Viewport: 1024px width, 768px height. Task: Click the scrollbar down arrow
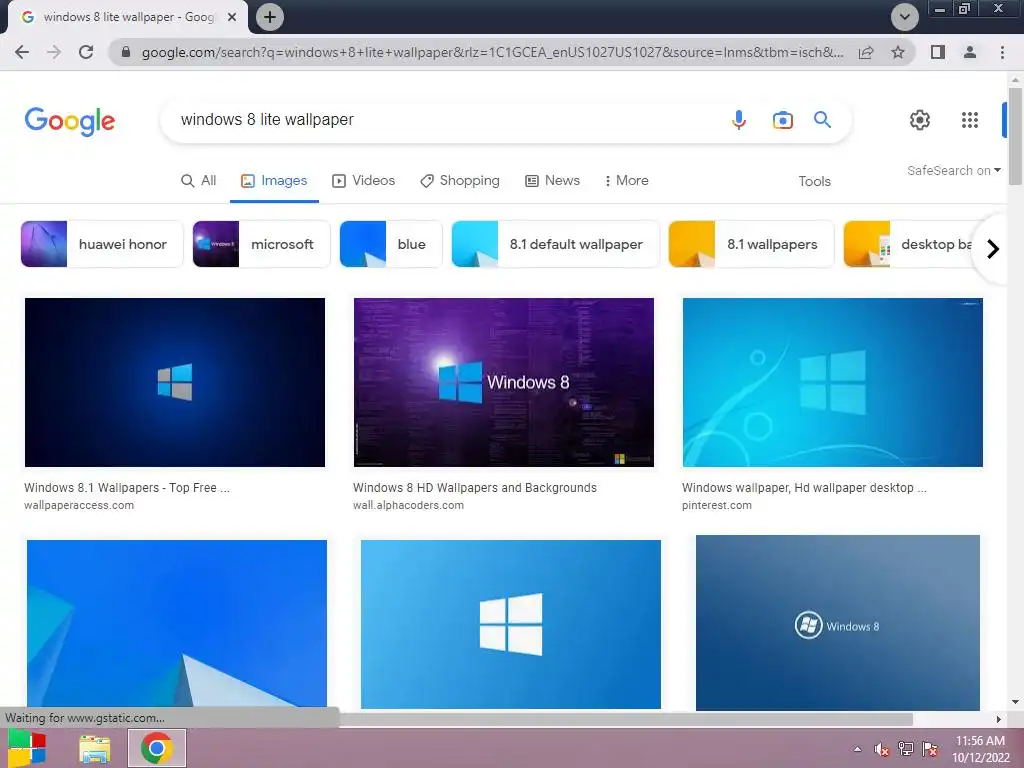(x=1015, y=702)
